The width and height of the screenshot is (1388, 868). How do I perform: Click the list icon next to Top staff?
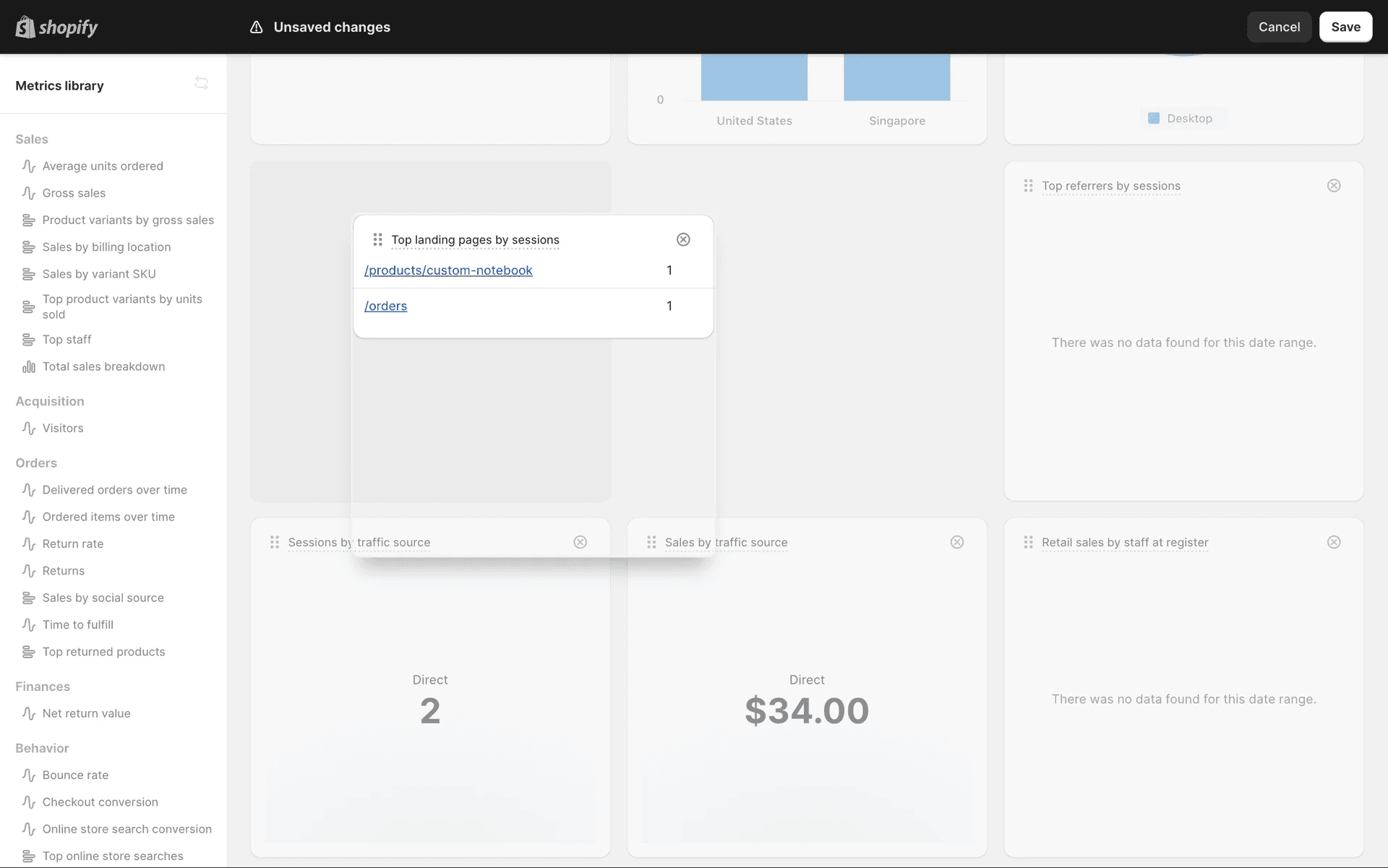tap(29, 339)
